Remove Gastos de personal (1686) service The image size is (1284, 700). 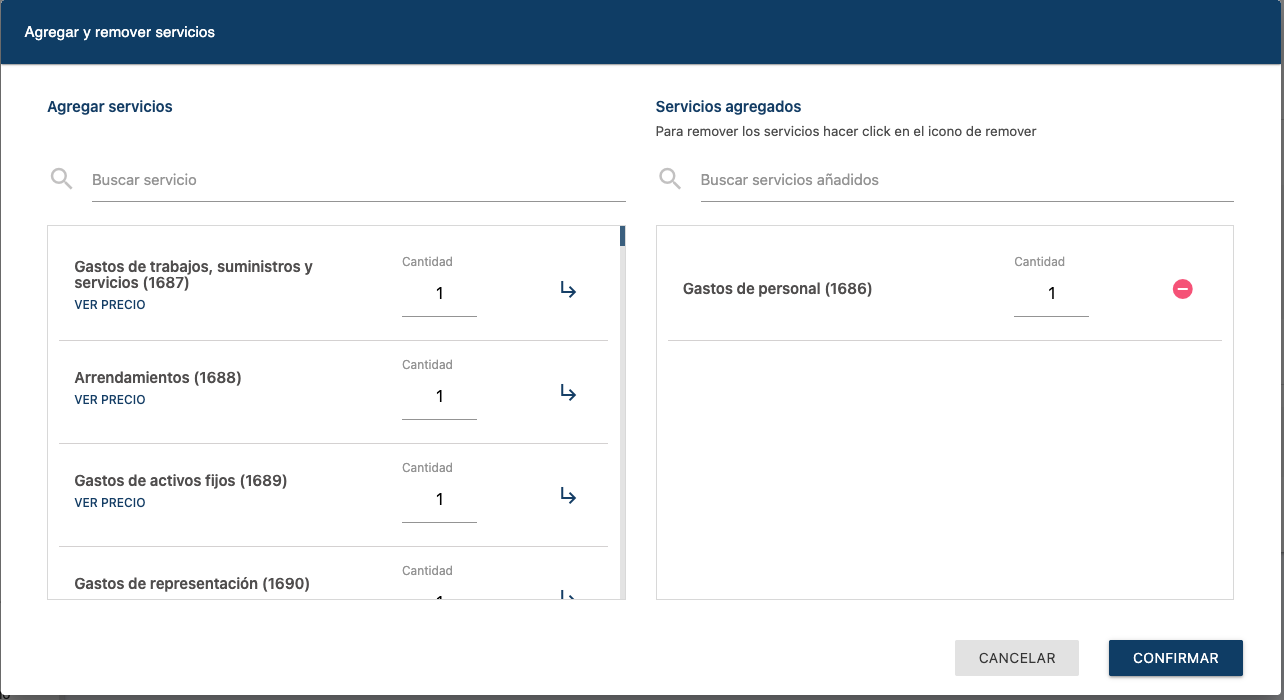point(1182,289)
